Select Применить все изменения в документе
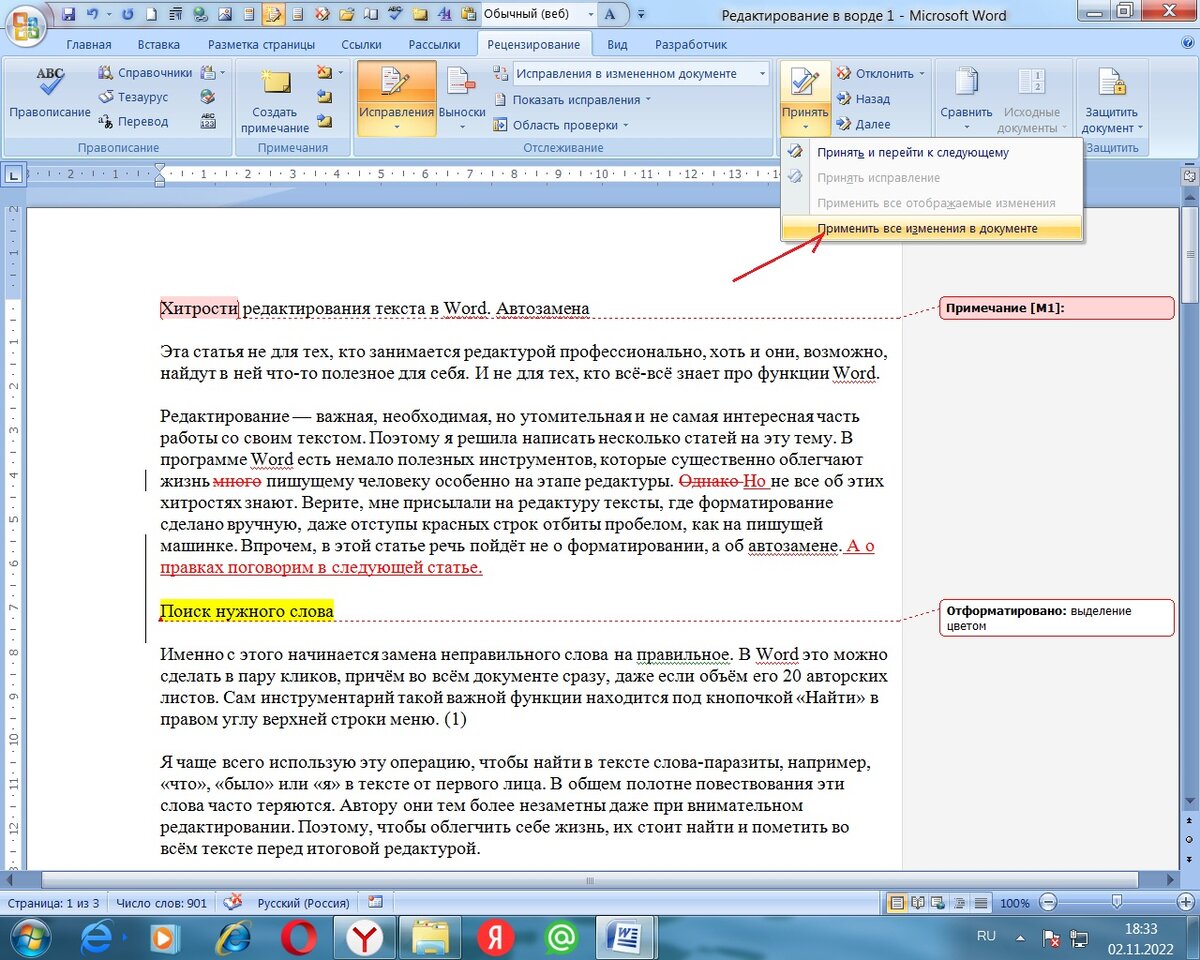The width and height of the screenshot is (1200, 960). tap(927, 229)
